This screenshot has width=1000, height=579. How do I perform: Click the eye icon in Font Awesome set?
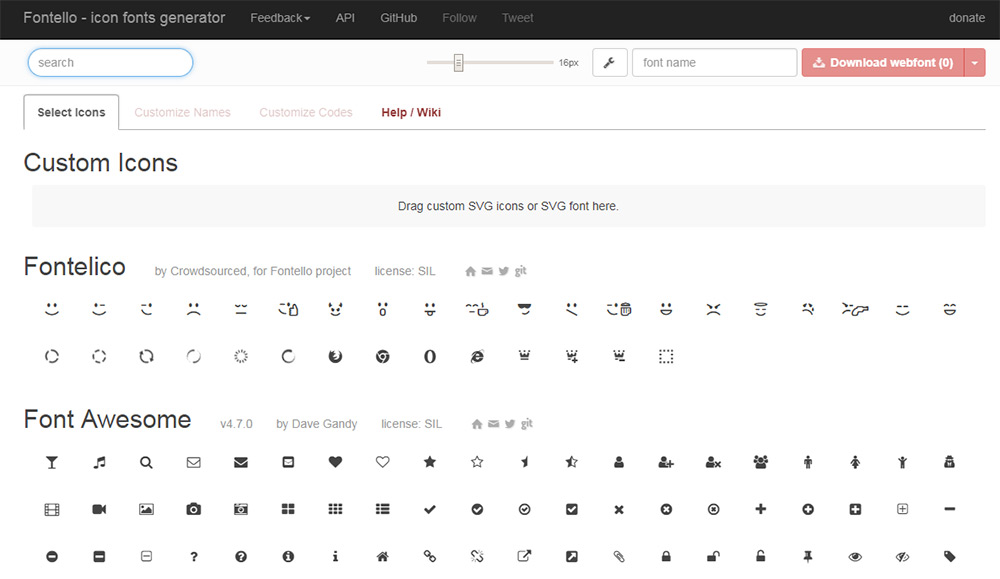(855, 556)
